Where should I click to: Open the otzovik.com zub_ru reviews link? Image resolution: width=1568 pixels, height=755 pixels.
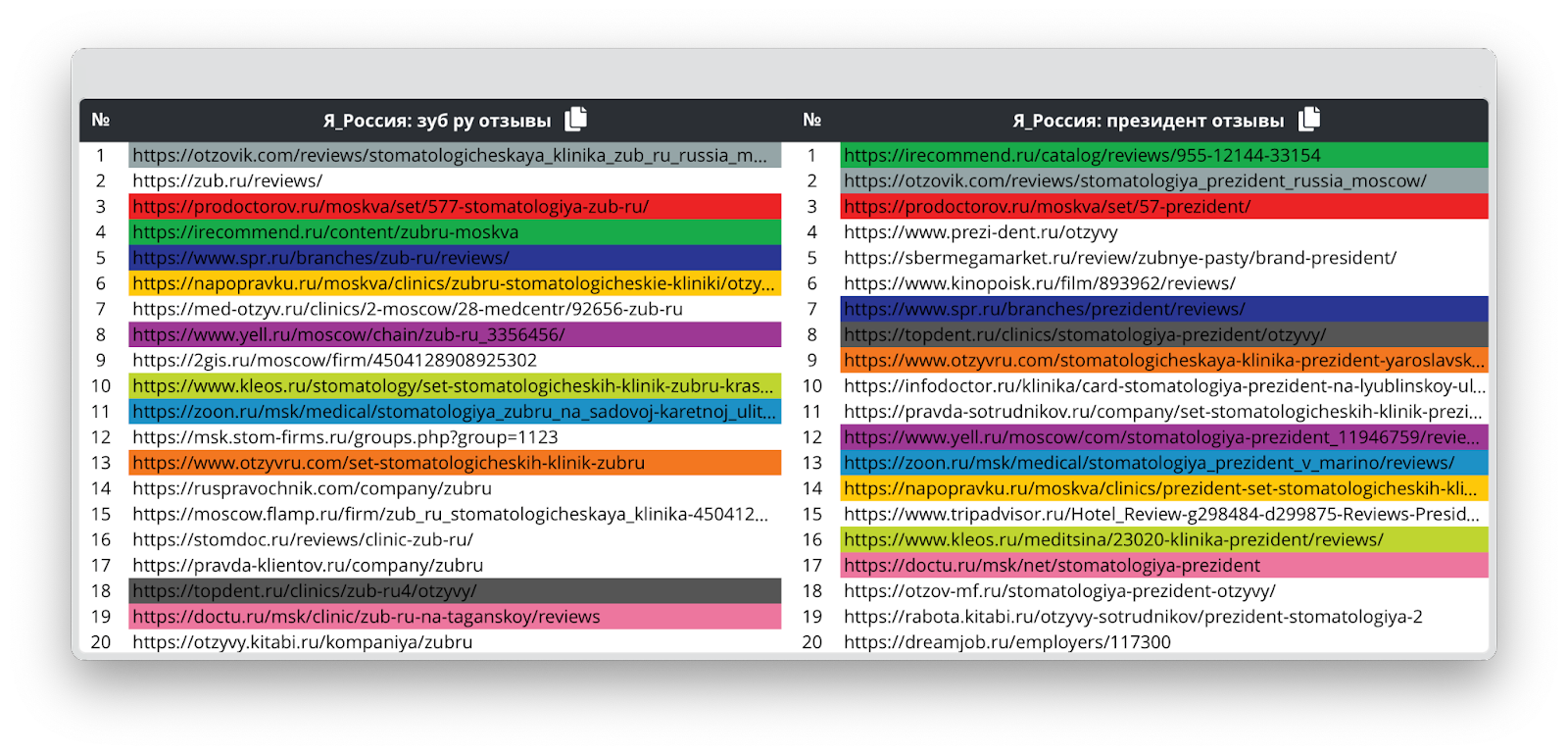(450, 156)
